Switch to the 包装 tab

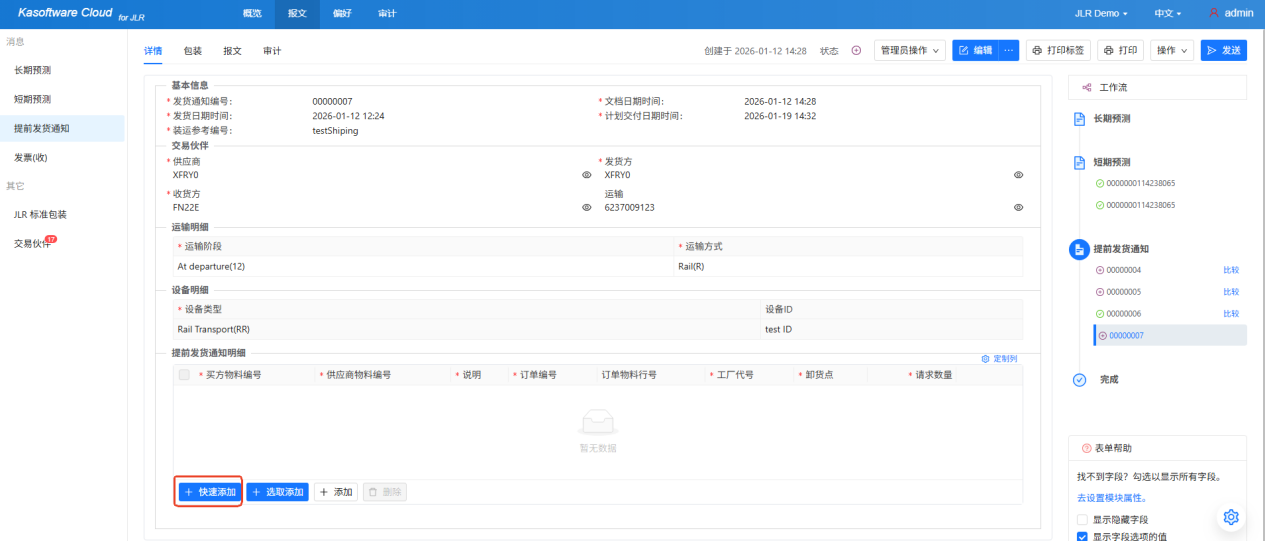(x=192, y=50)
